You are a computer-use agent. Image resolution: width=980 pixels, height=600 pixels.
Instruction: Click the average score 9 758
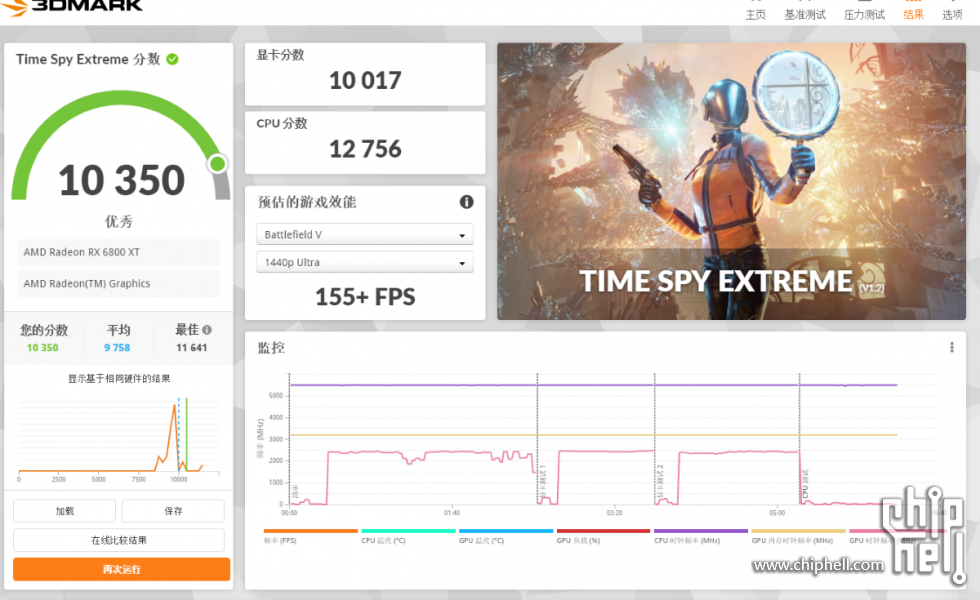tap(117, 348)
